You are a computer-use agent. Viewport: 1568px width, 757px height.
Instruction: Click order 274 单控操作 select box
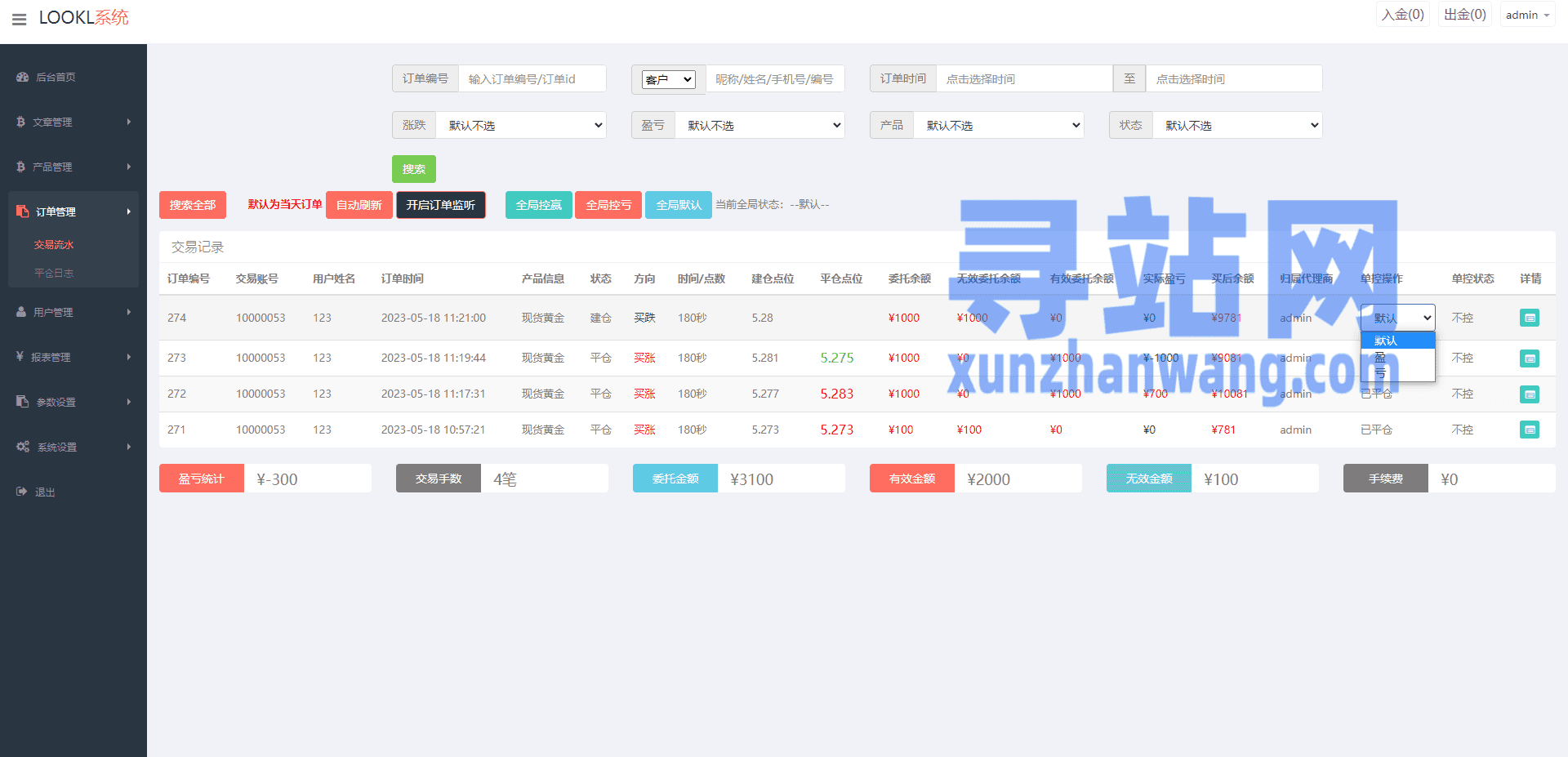(x=1397, y=318)
